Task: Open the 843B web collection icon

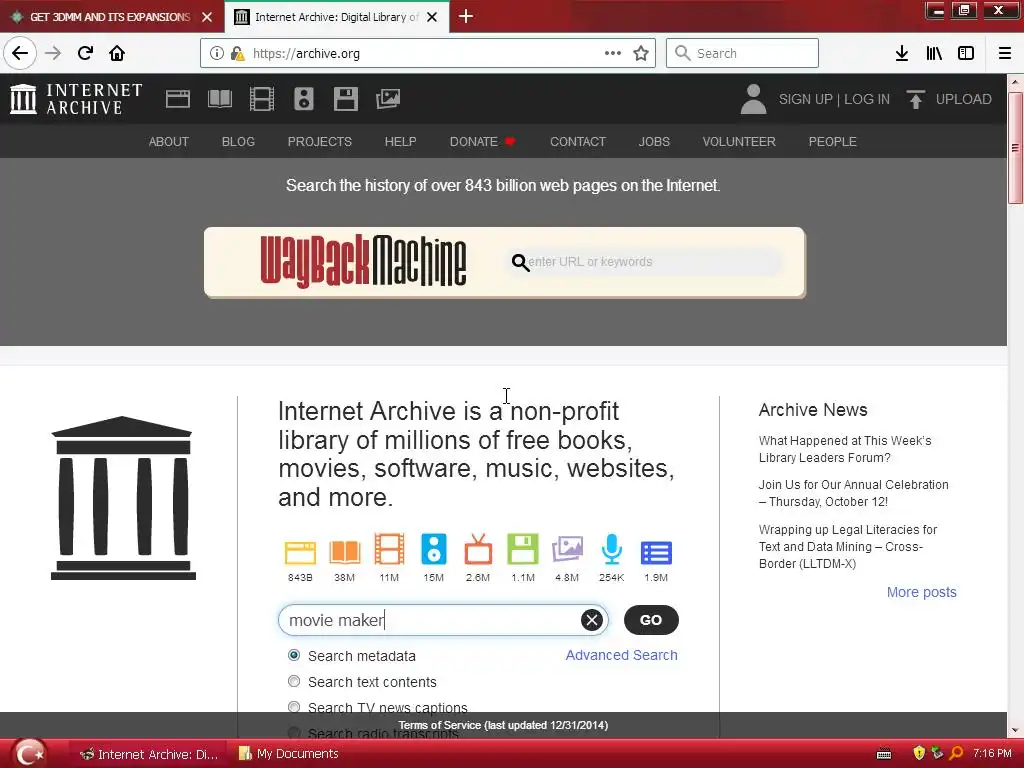Action: [x=300, y=552]
